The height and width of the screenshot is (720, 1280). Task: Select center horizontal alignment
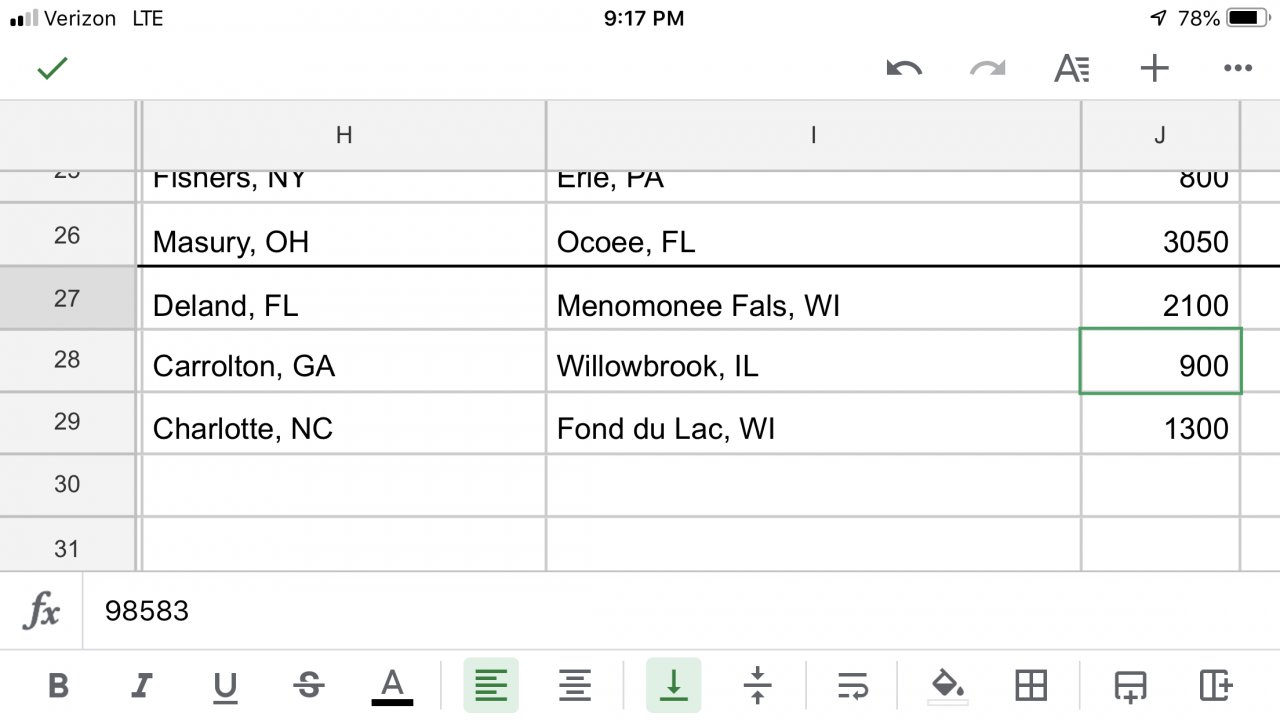(574, 686)
